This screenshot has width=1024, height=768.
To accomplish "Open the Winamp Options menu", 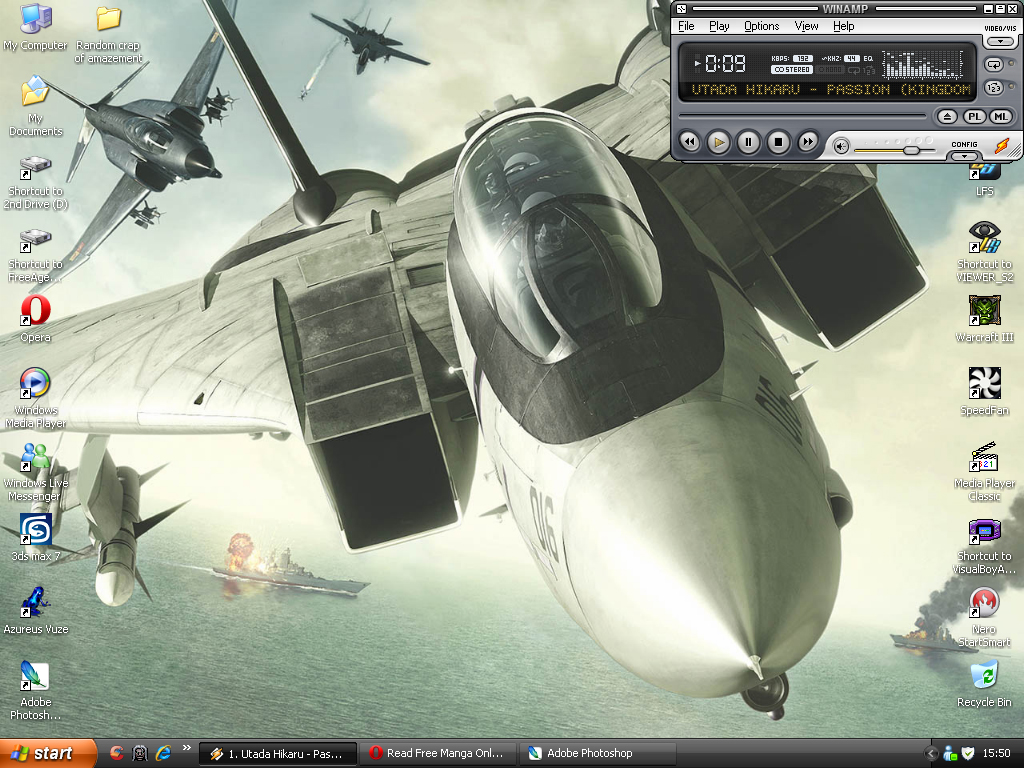I will (x=761, y=26).
